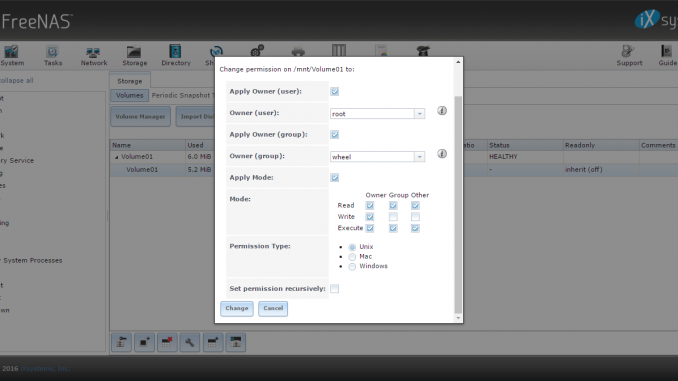Toggle the Apply Mode checkbox
Screen dimensions: 678x381
[335, 178]
